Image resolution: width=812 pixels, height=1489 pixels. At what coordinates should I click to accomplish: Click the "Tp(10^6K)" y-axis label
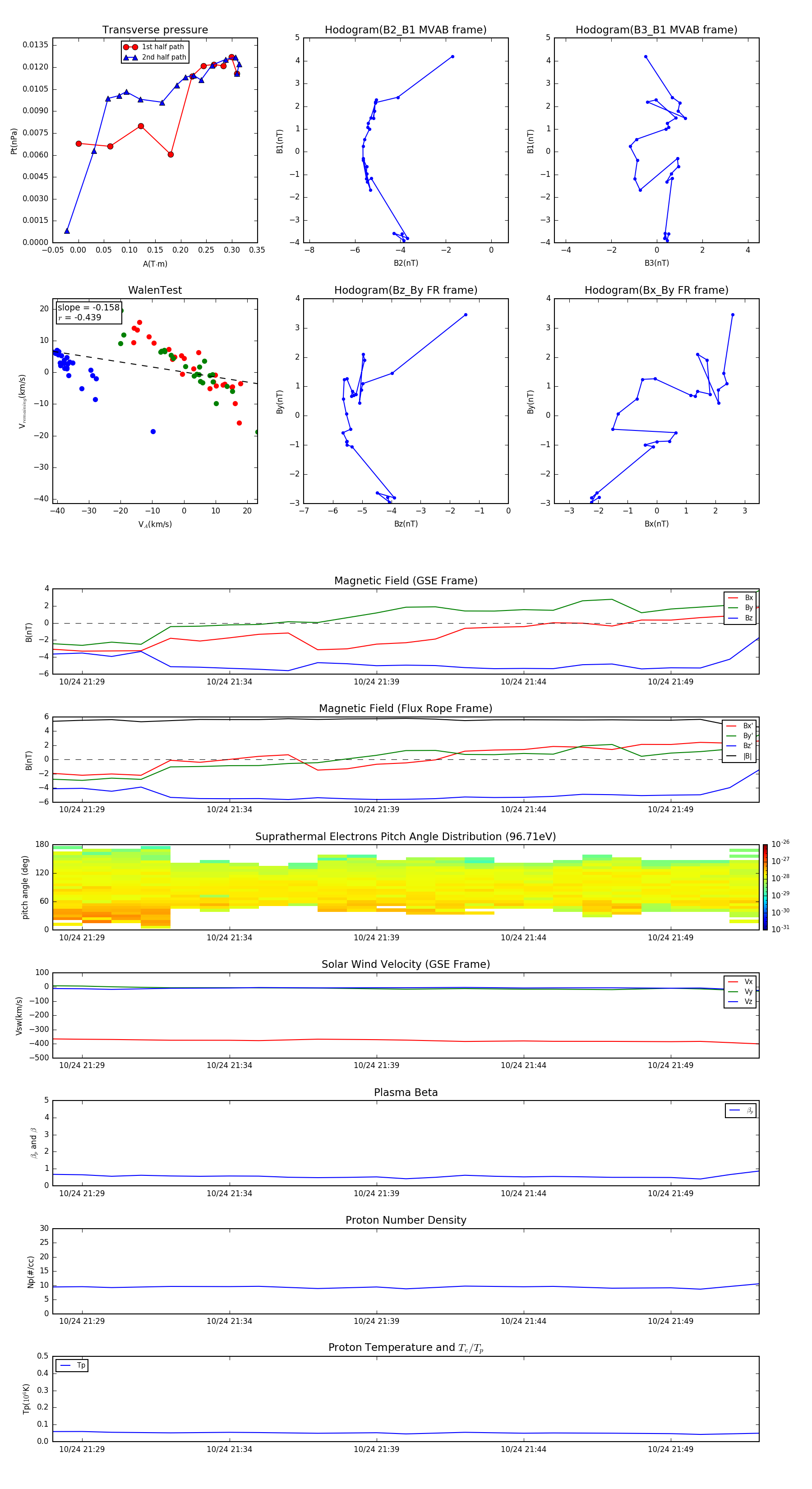point(26,1399)
